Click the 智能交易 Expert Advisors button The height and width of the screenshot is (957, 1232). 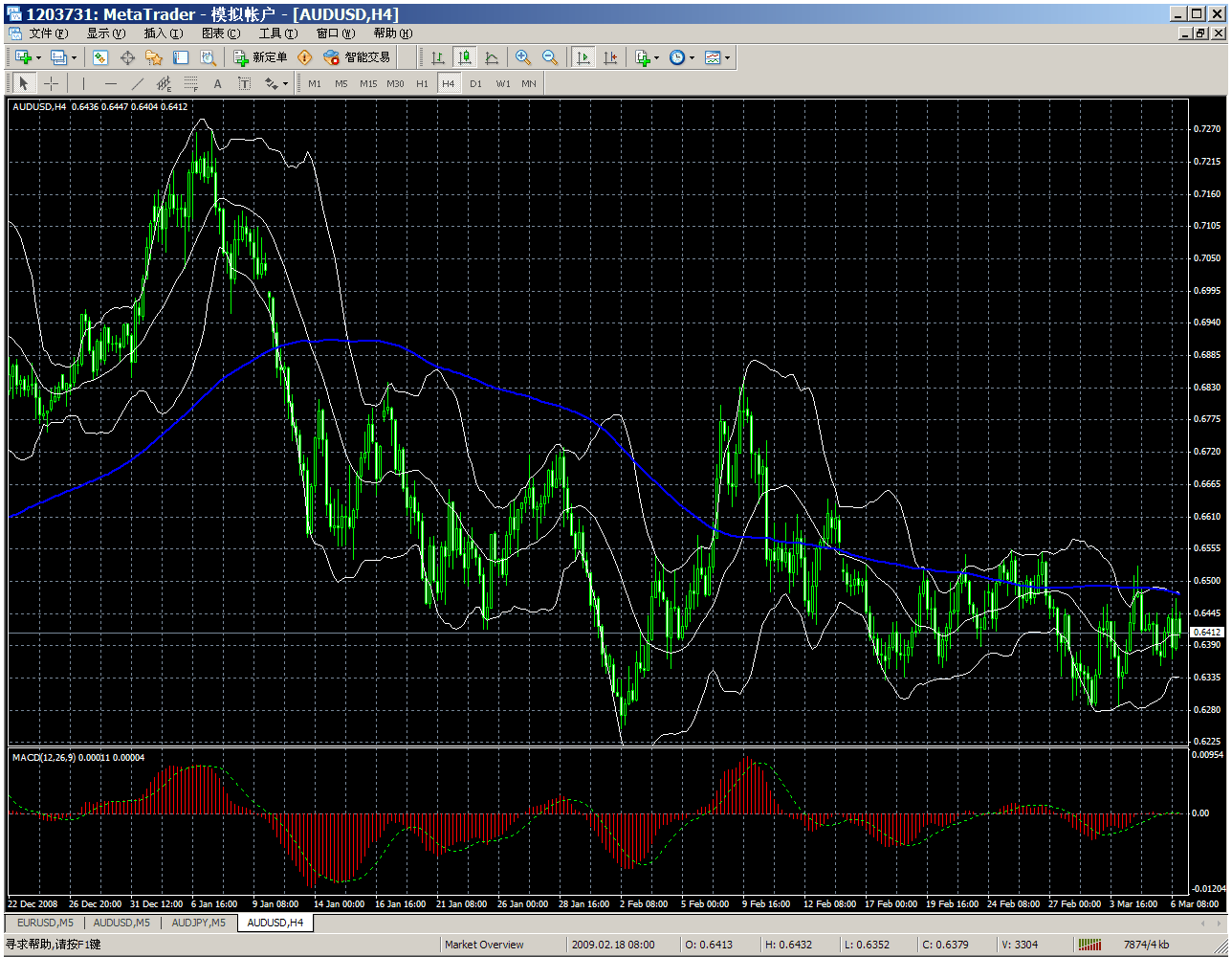(x=357, y=57)
